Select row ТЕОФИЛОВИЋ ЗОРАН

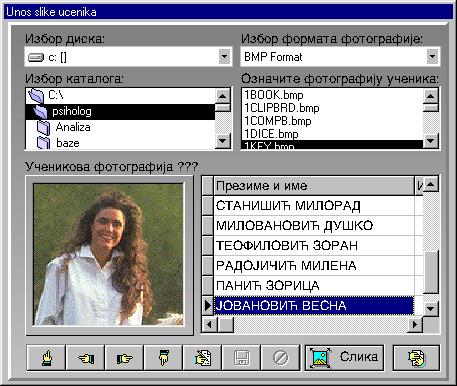click(313, 246)
